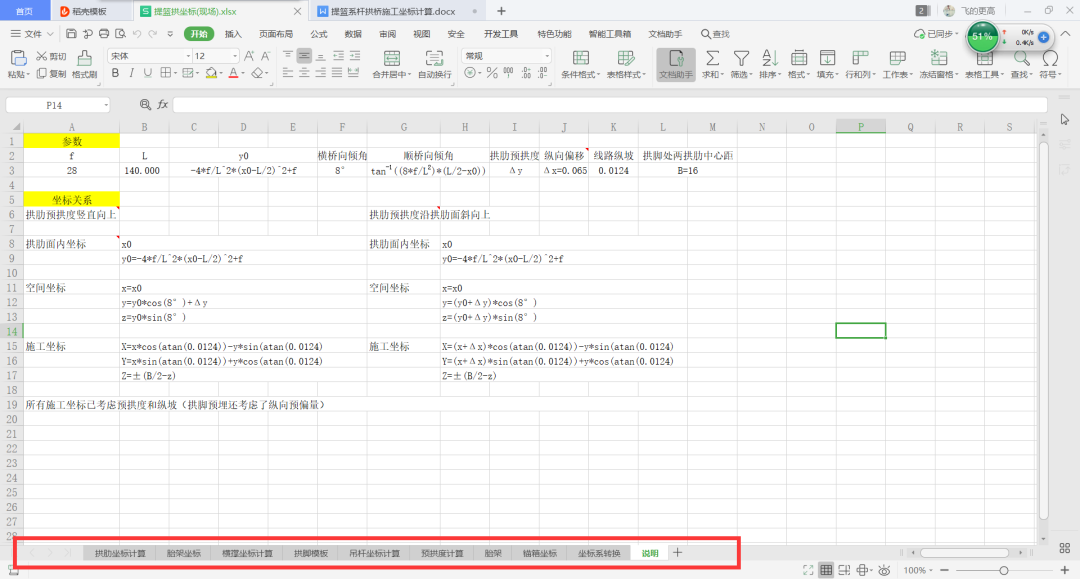Click the 查找 search button in menu bar
Viewport: 1080px width, 579px height.
point(715,34)
